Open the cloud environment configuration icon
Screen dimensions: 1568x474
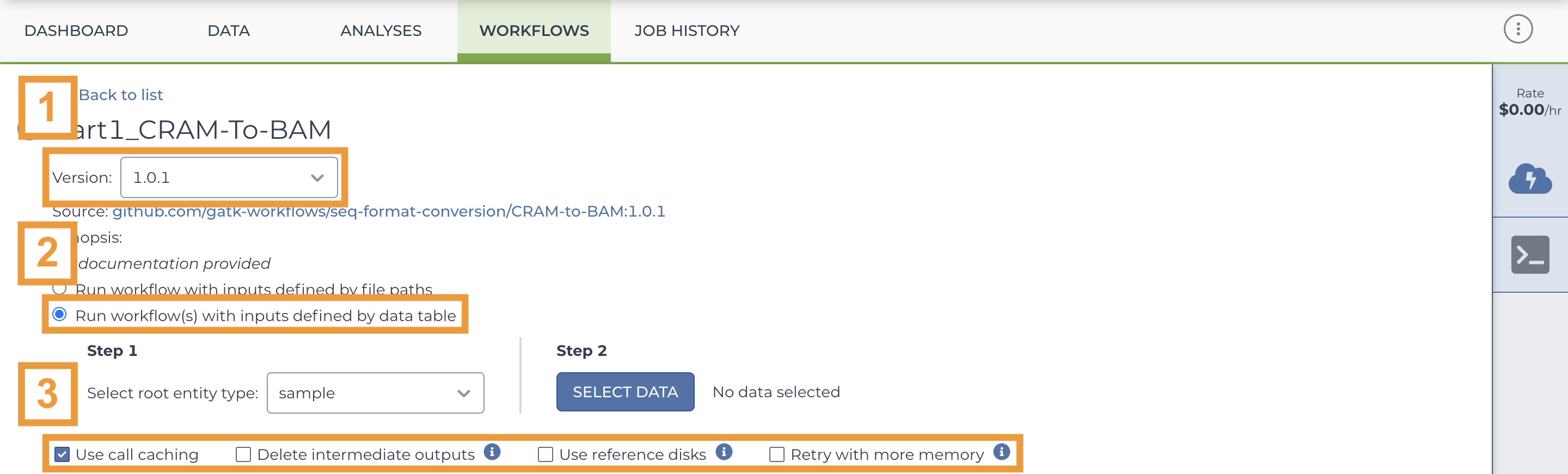pos(1530,179)
